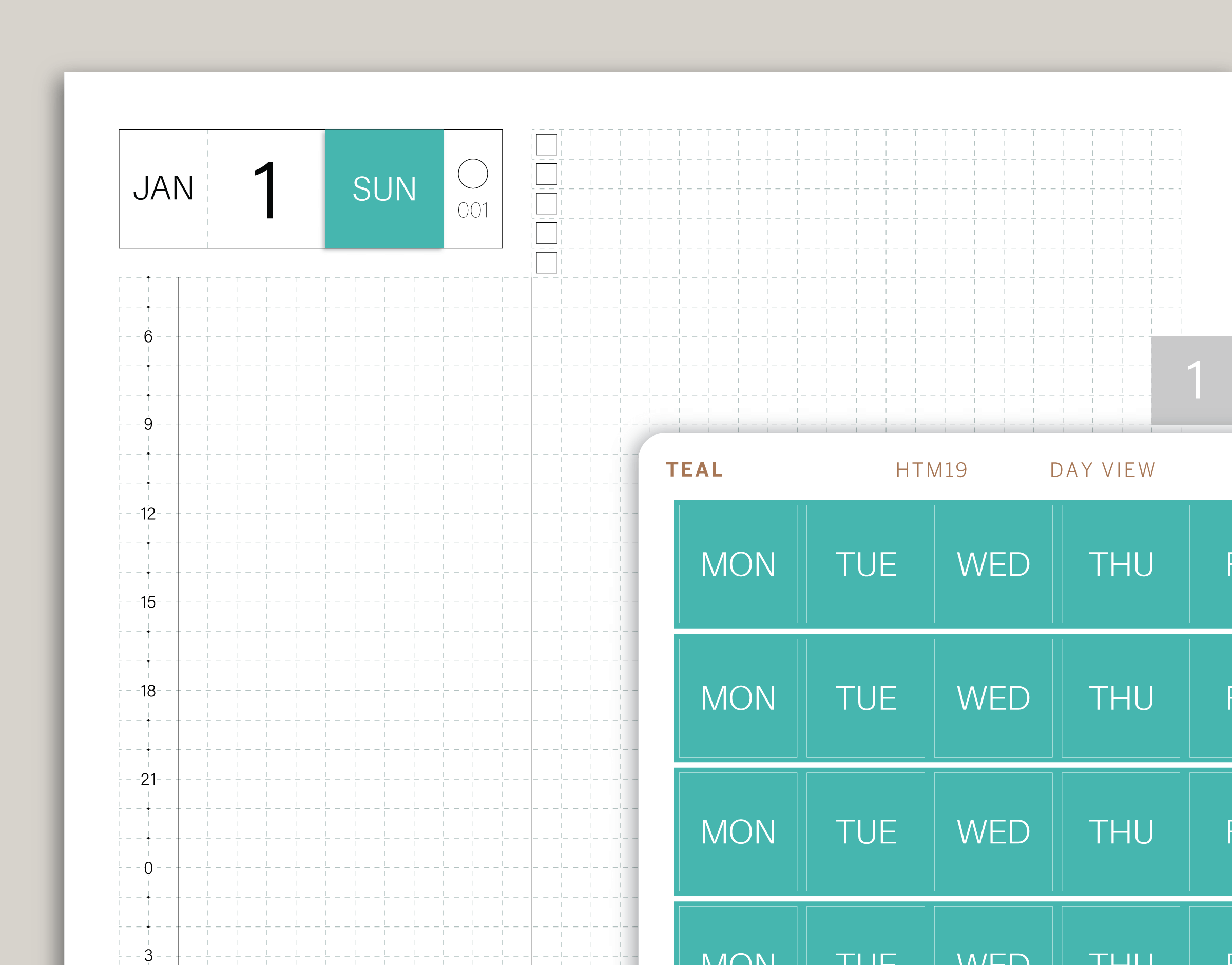Select the TUE sticker in first row
This screenshot has width=1232, height=965.
tap(865, 564)
